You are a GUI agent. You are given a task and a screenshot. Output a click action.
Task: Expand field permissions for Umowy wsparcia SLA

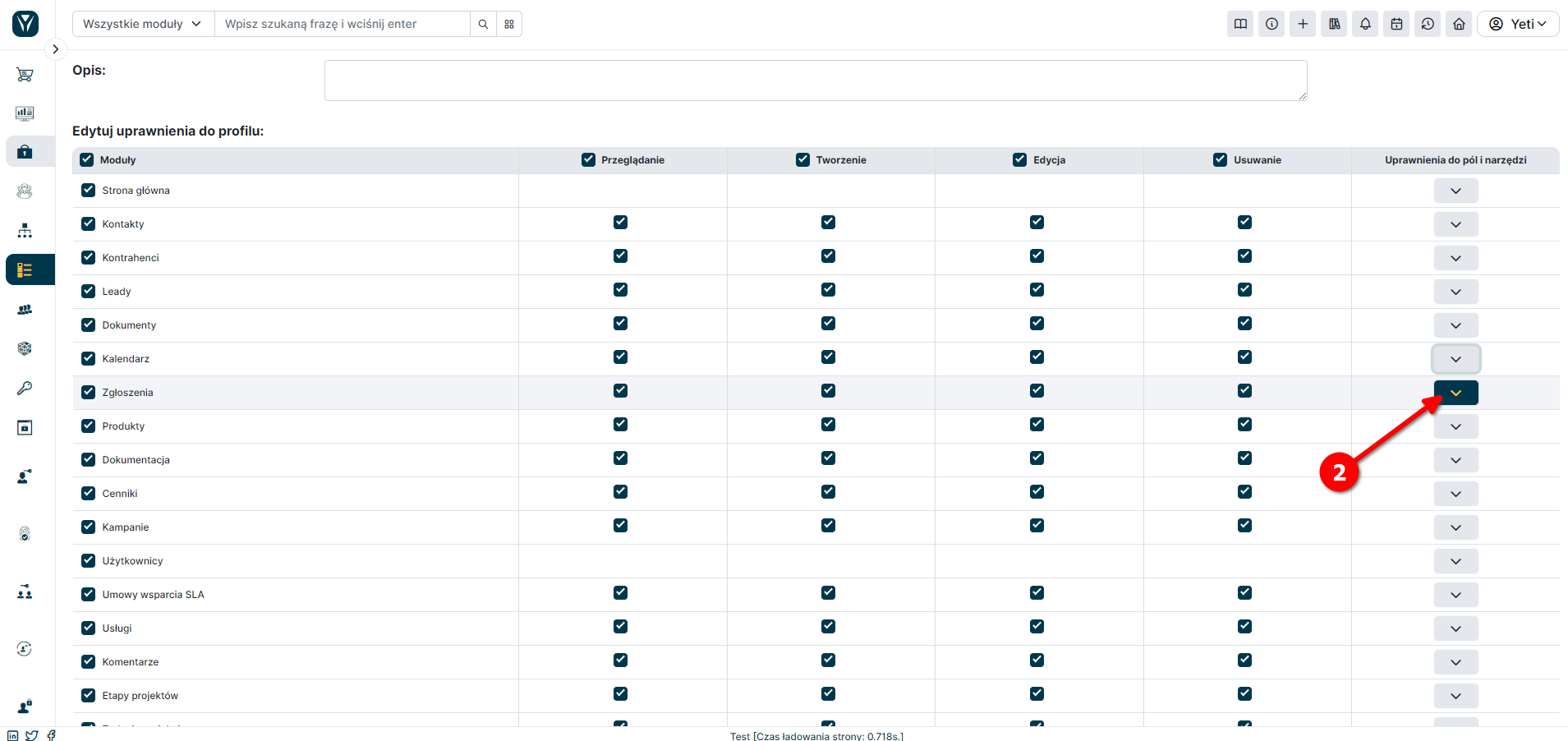1455,595
